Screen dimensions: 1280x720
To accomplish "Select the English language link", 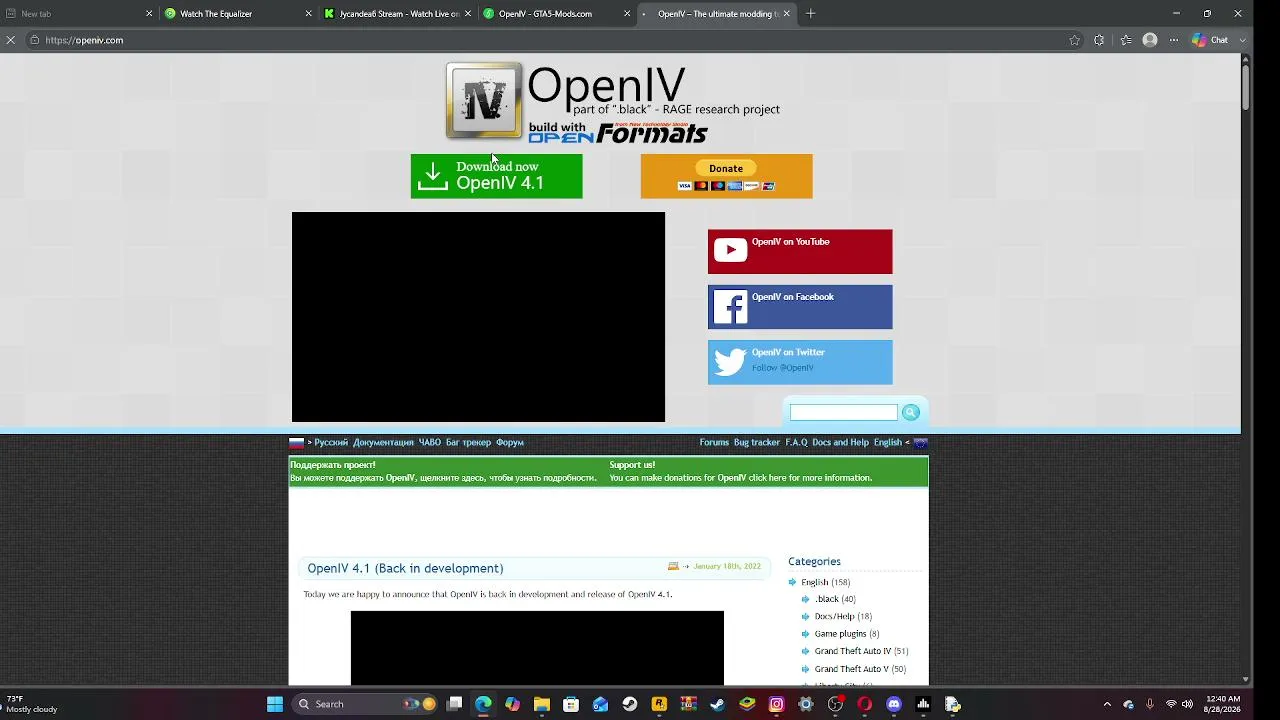I will click(887, 442).
